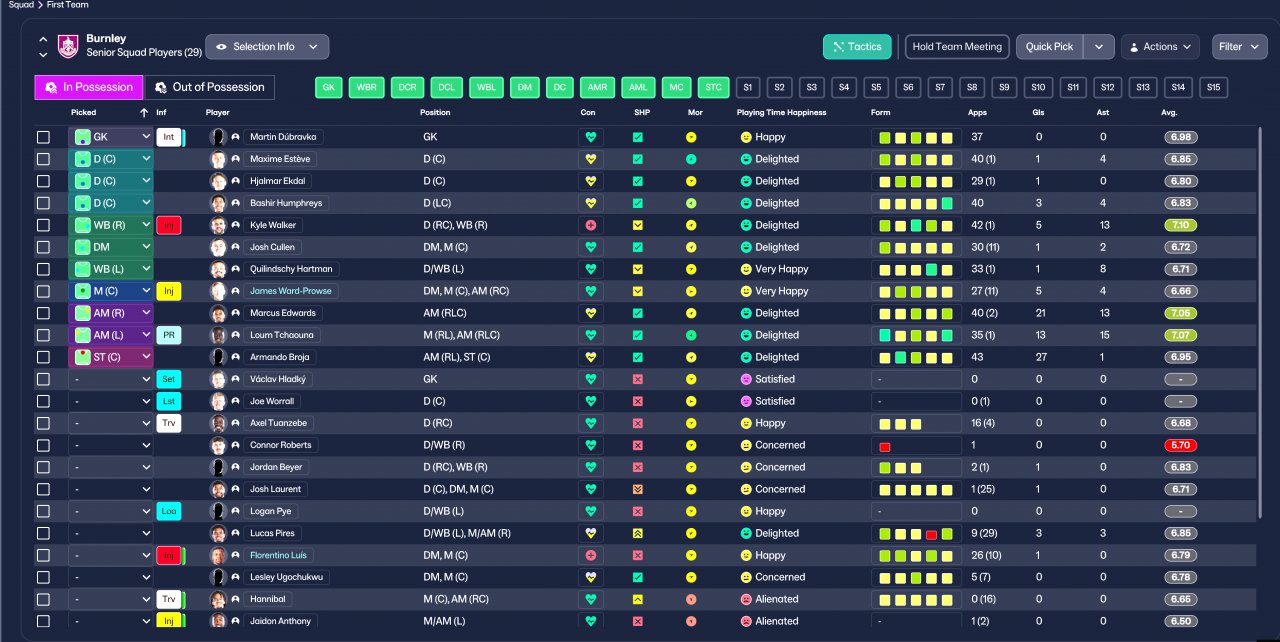Viewport: 1280px width, 642px height.
Task: Open Kyle Walker's WB (R) position dropdown
Action: [111, 225]
